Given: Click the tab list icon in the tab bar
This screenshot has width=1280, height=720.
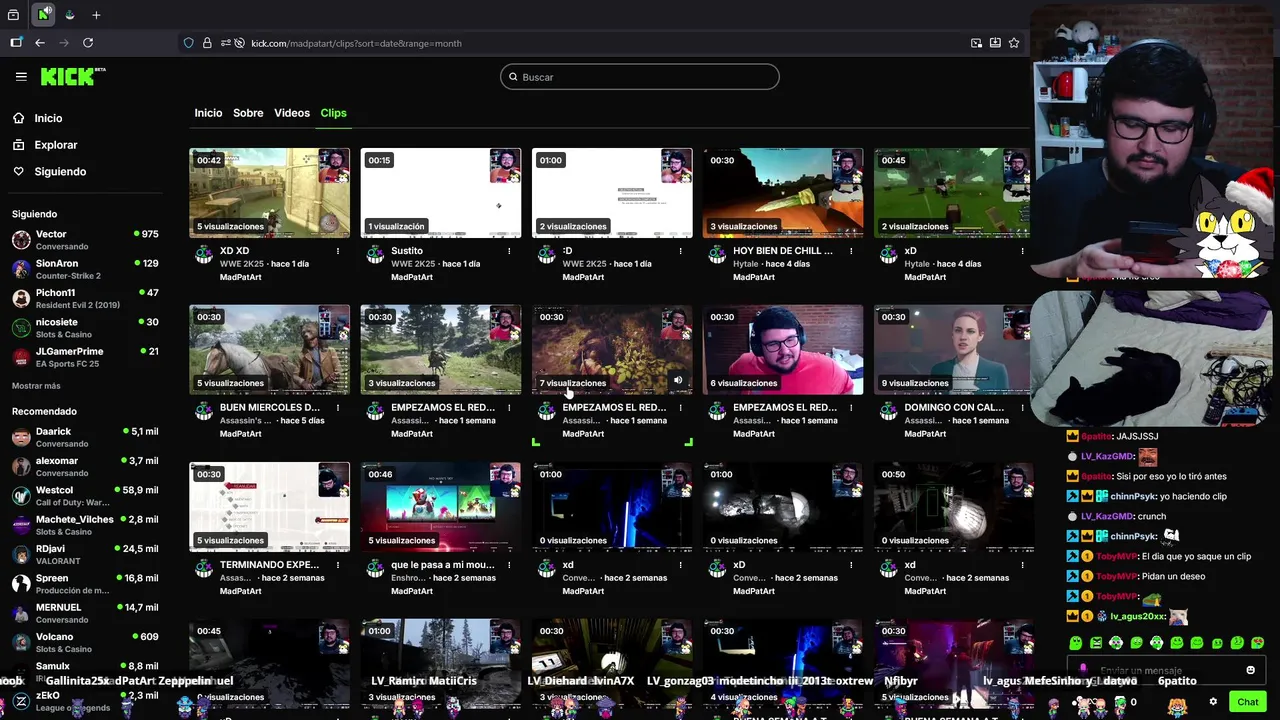Looking at the screenshot, I should click(13, 15).
